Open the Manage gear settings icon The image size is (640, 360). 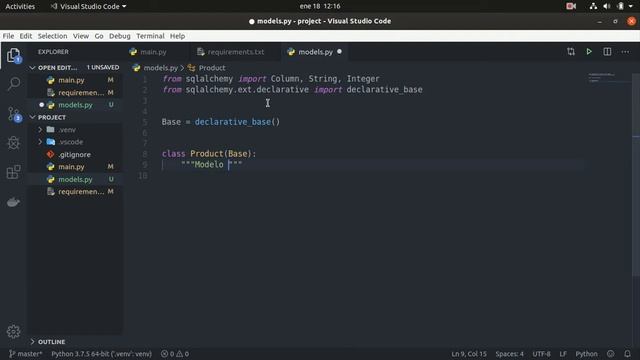pos(13,331)
